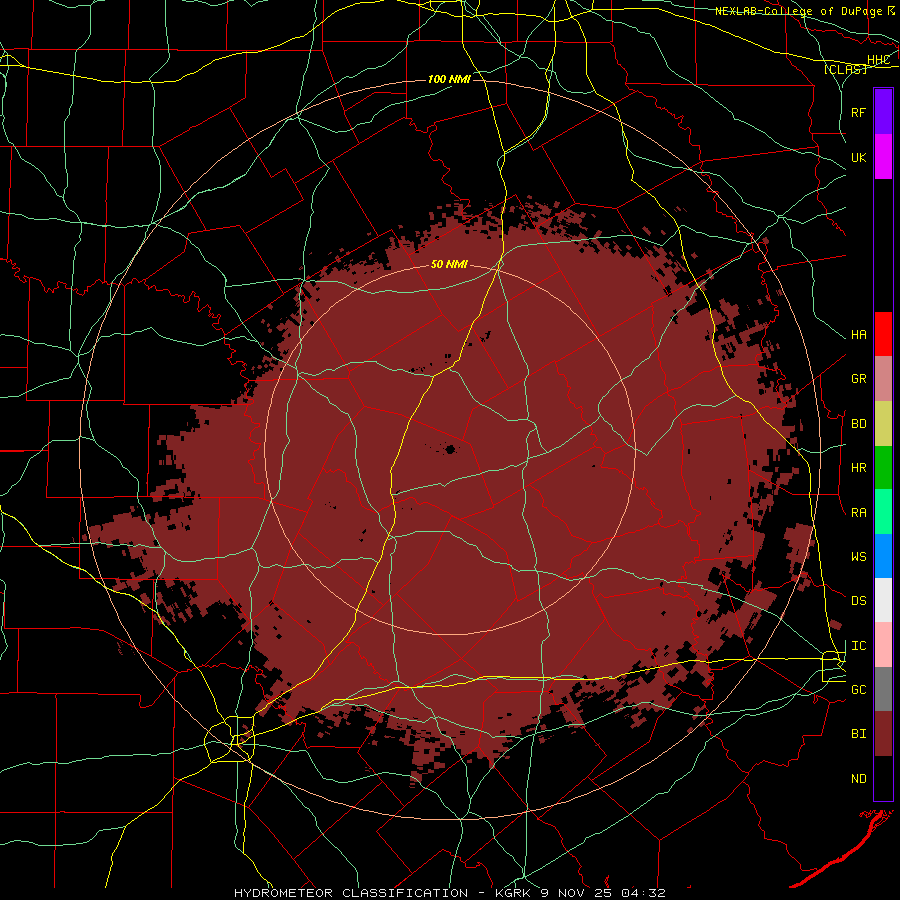Click the "BI" legend label
Image resolution: width=900 pixels, height=900 pixels.
[859, 734]
